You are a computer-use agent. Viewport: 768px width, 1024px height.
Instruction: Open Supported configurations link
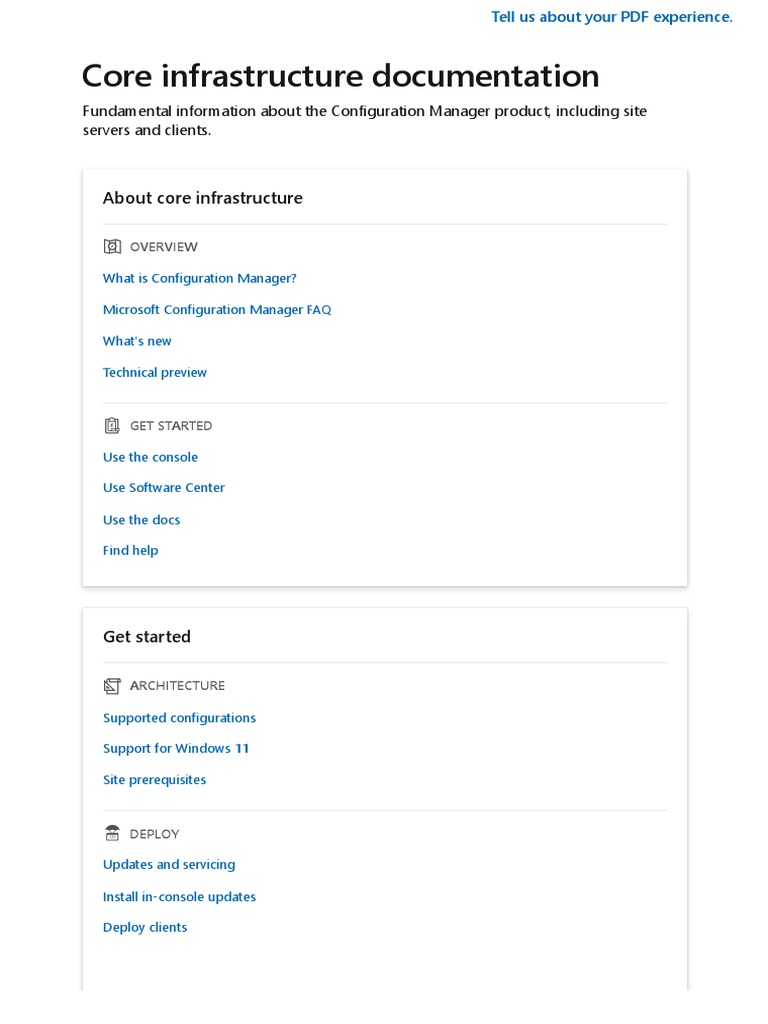coord(179,718)
